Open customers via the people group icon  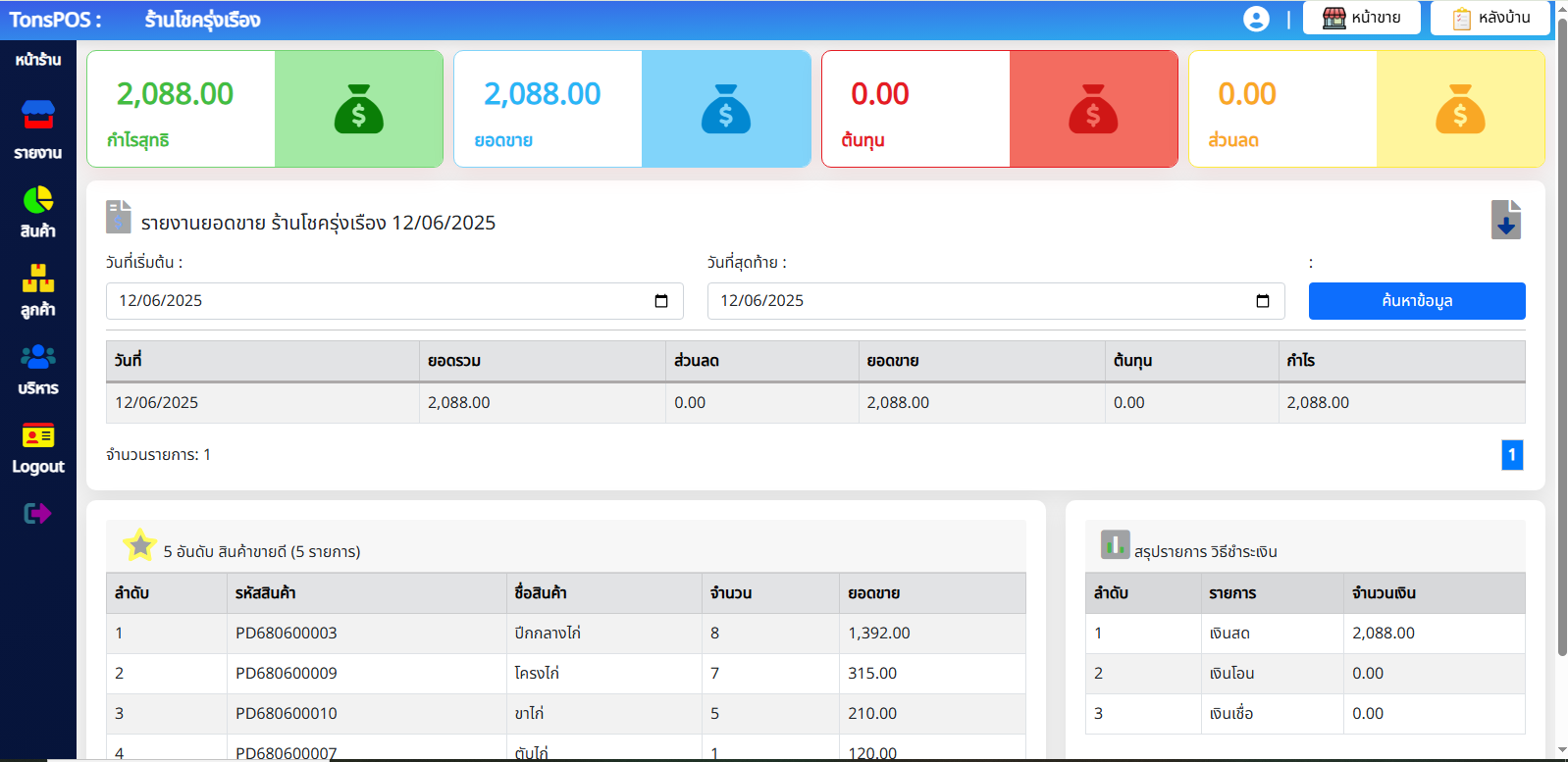(x=38, y=357)
